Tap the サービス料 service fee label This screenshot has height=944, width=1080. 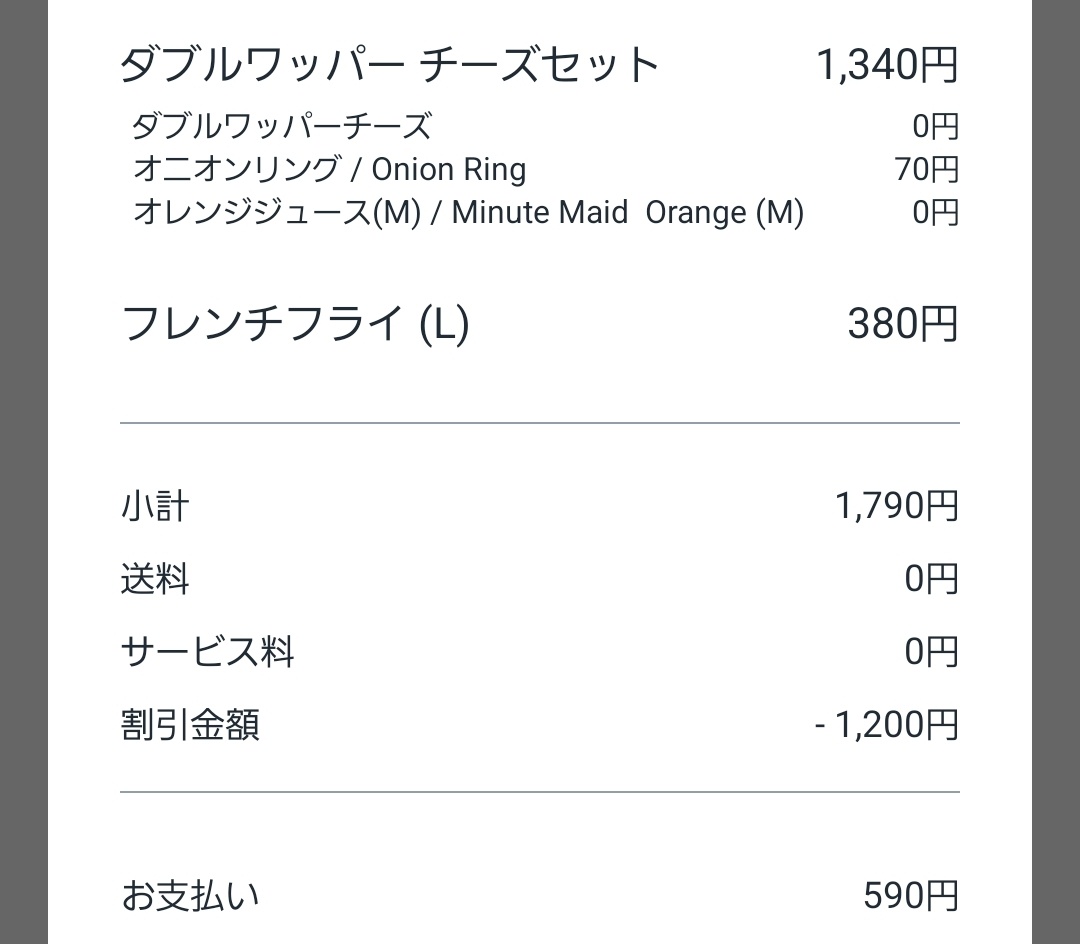(207, 652)
